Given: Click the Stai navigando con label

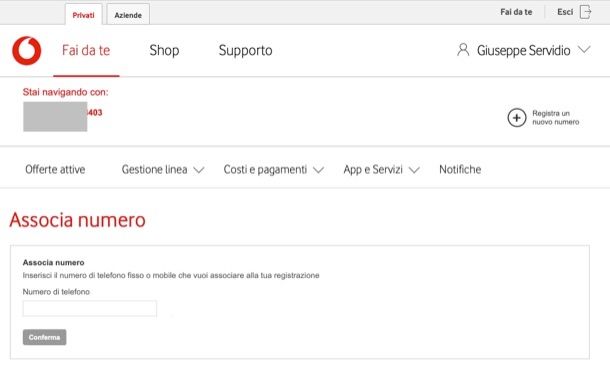Looking at the screenshot, I should [x=65, y=92].
